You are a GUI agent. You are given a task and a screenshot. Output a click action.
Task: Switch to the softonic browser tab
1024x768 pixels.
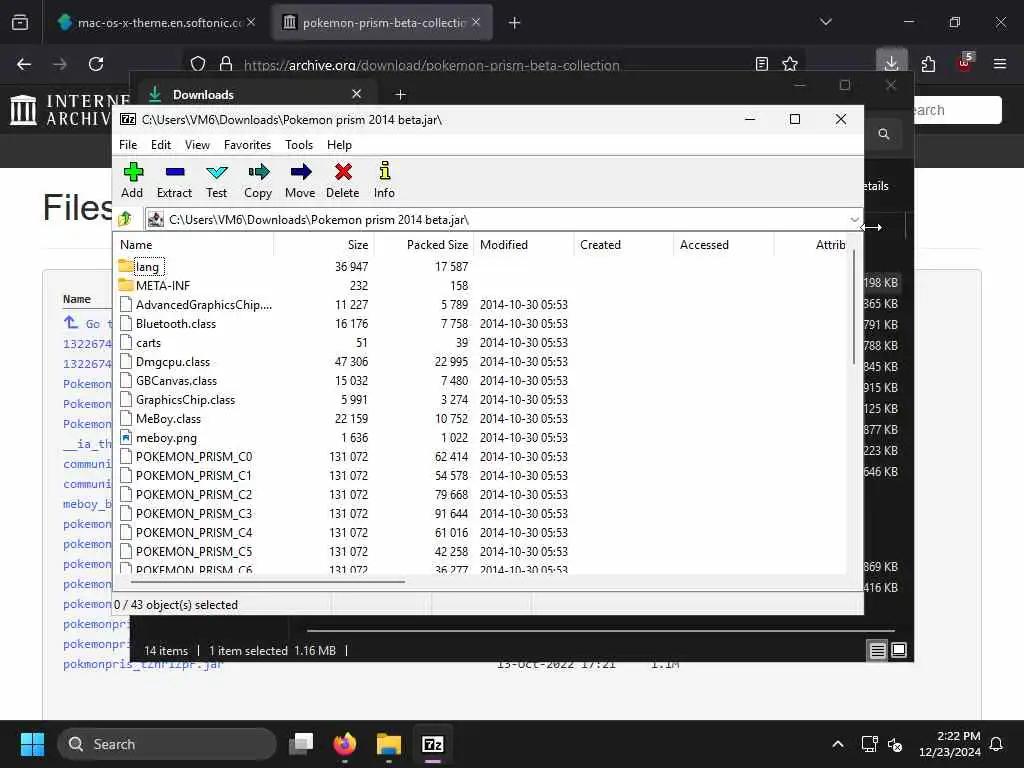click(x=157, y=23)
